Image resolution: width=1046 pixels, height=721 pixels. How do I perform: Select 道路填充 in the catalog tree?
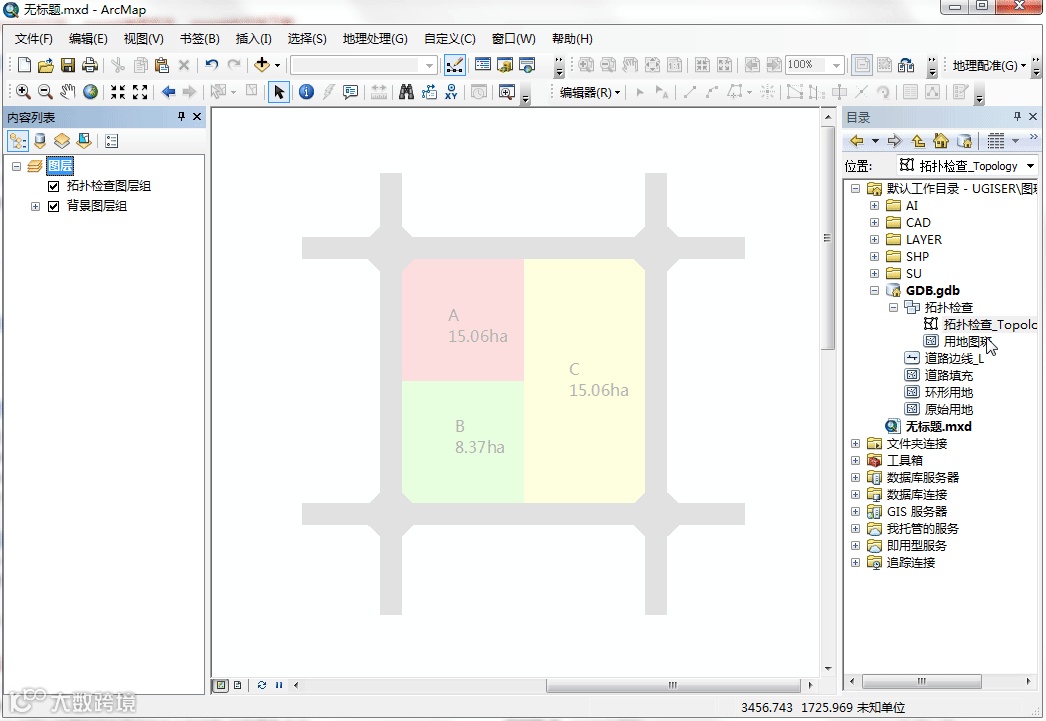click(948, 376)
